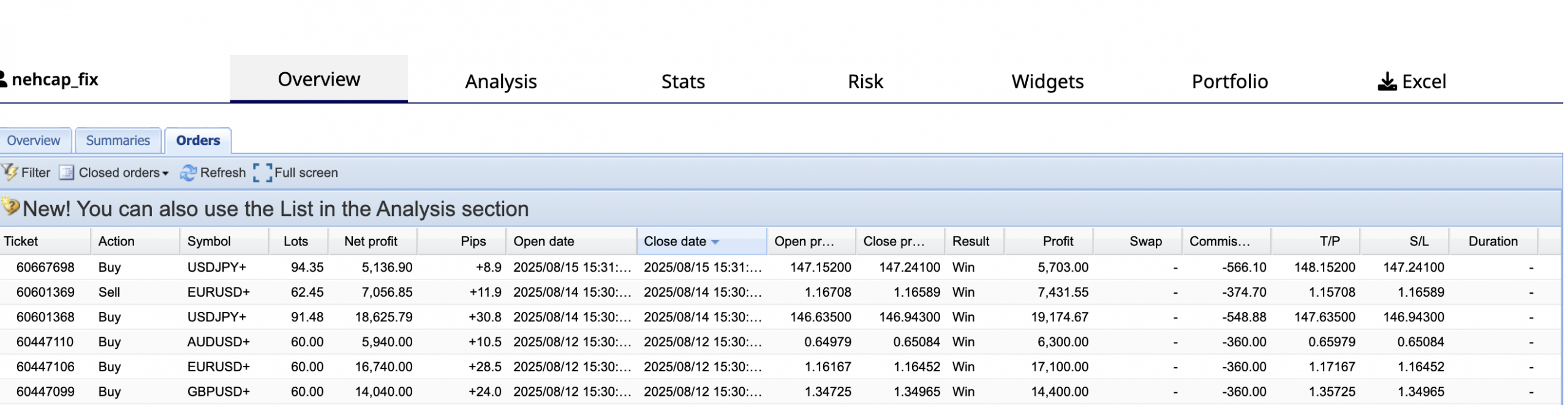Click the Filter funnel icon
This screenshot has width=1568, height=405.
[10, 173]
